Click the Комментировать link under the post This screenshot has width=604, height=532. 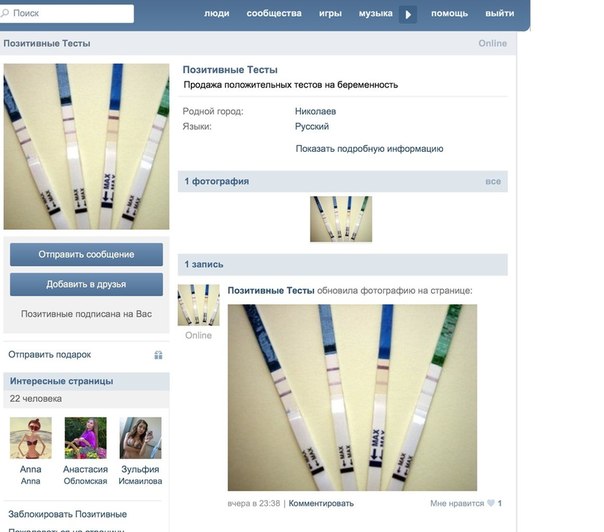[321, 503]
